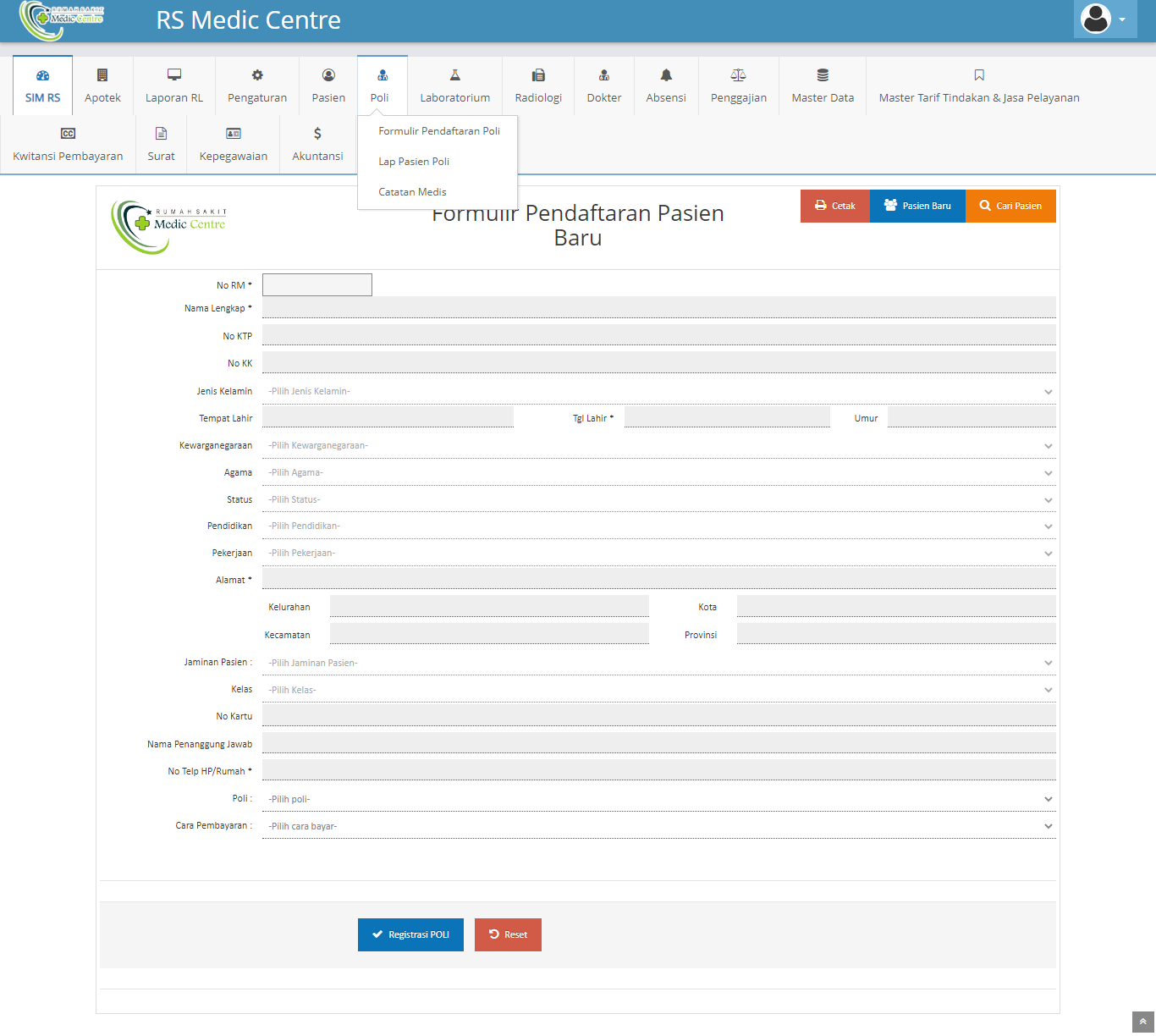
Task: Open the Cara Pembayaran dropdown
Action: 658,826
